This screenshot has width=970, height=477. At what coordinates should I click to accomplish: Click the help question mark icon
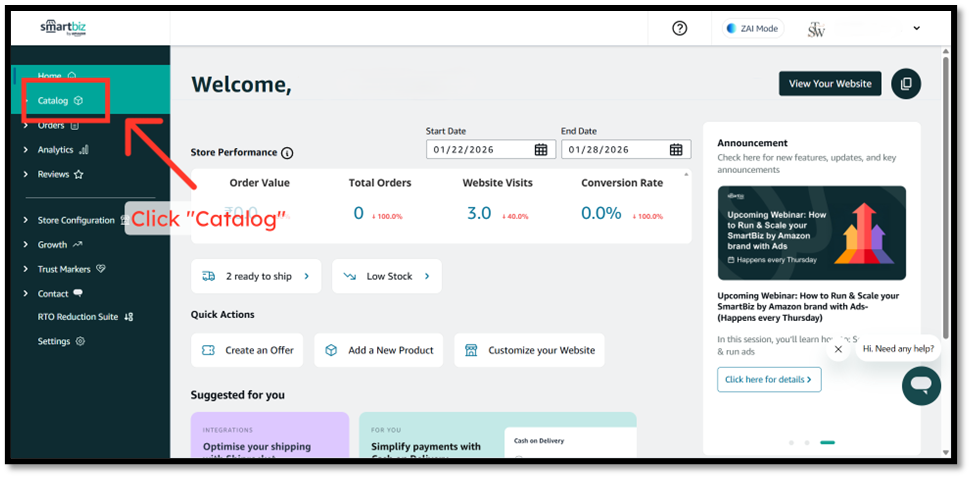click(x=680, y=28)
